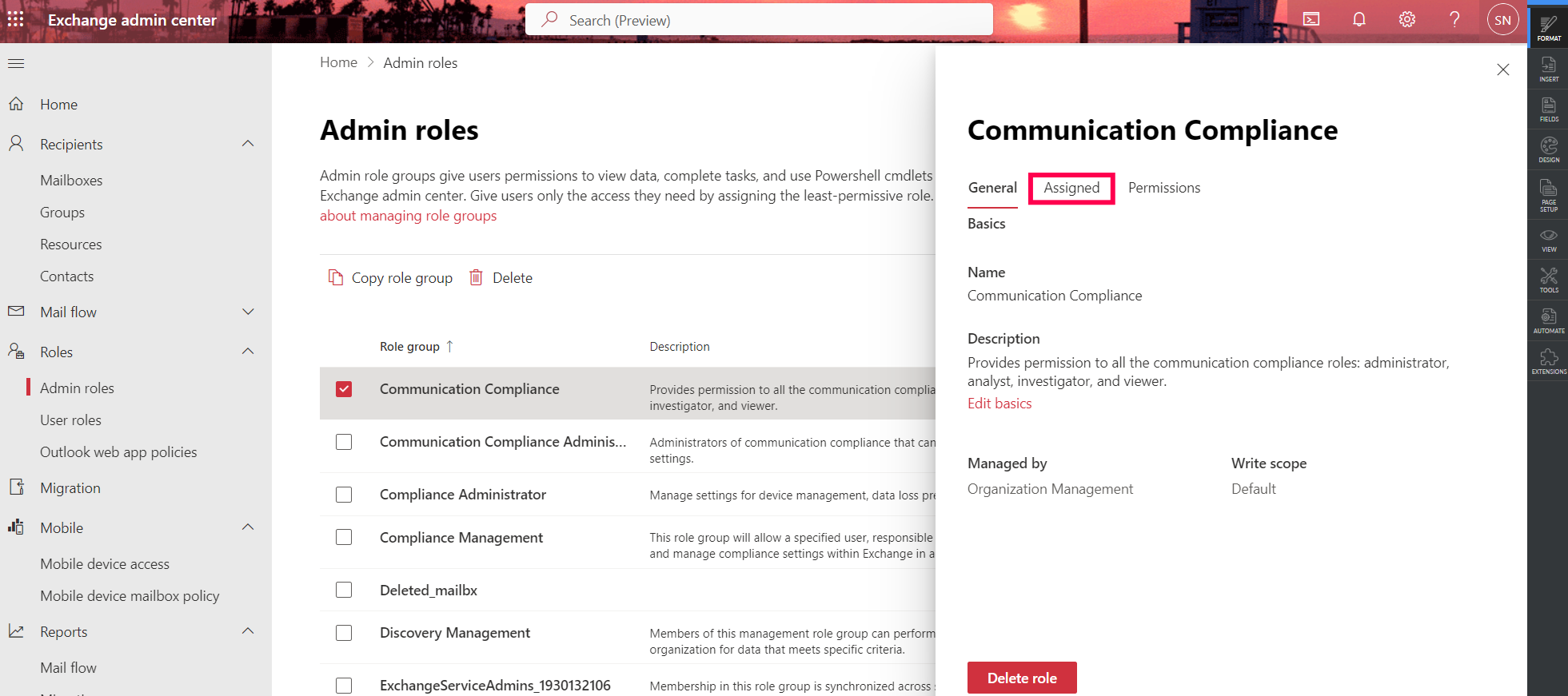Check the Compliance Management row
Viewport: 1568px width, 696px height.
pos(344,537)
